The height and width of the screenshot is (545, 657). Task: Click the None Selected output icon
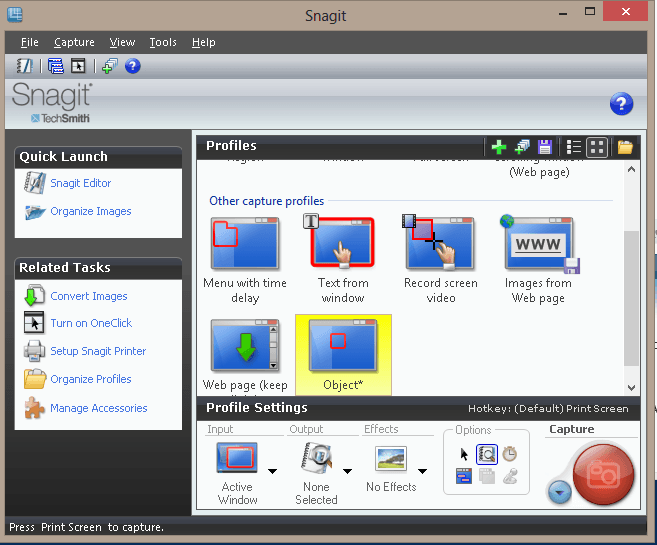tap(317, 458)
